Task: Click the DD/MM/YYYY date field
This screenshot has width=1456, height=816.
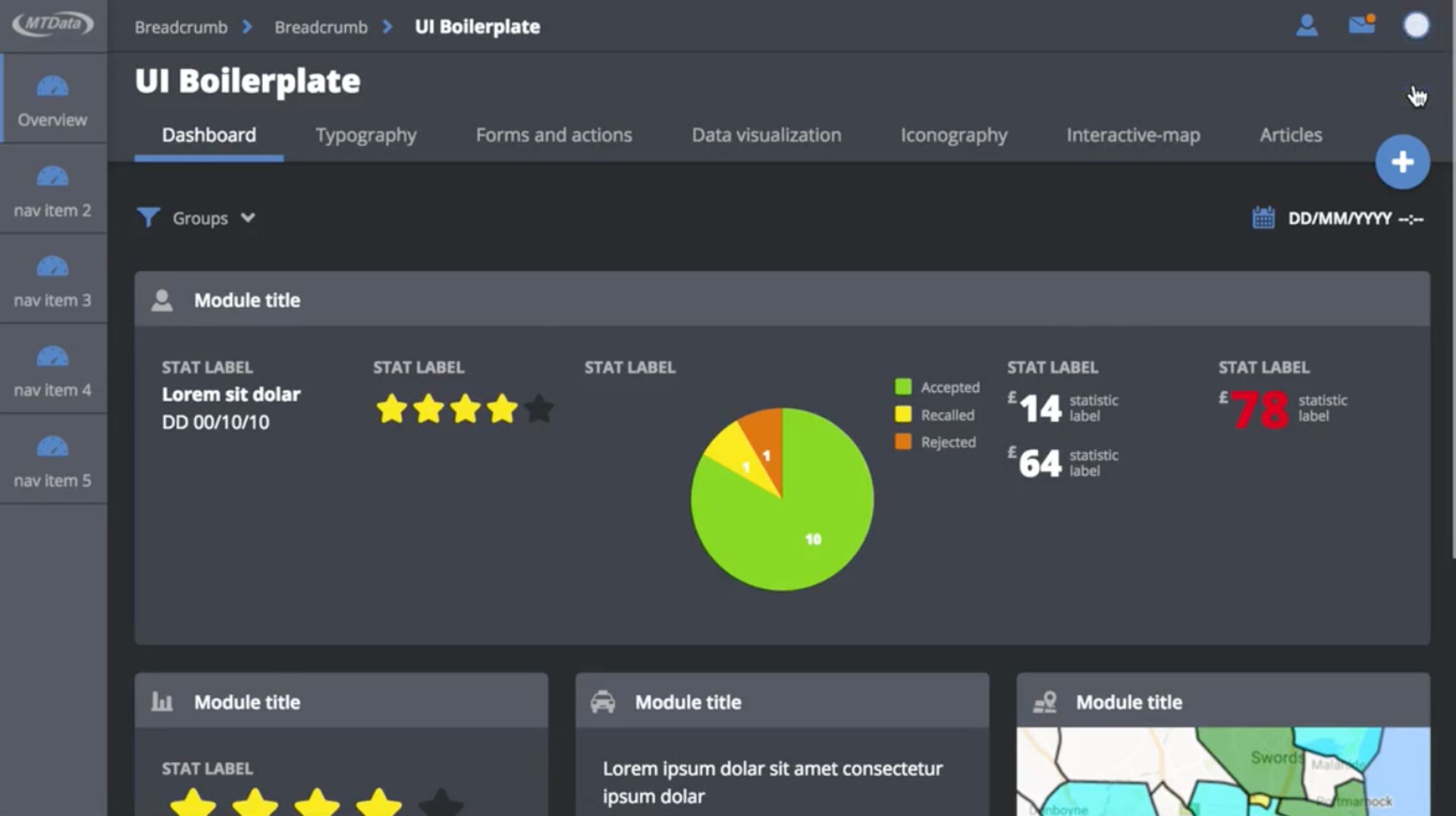Action: [x=1356, y=218]
